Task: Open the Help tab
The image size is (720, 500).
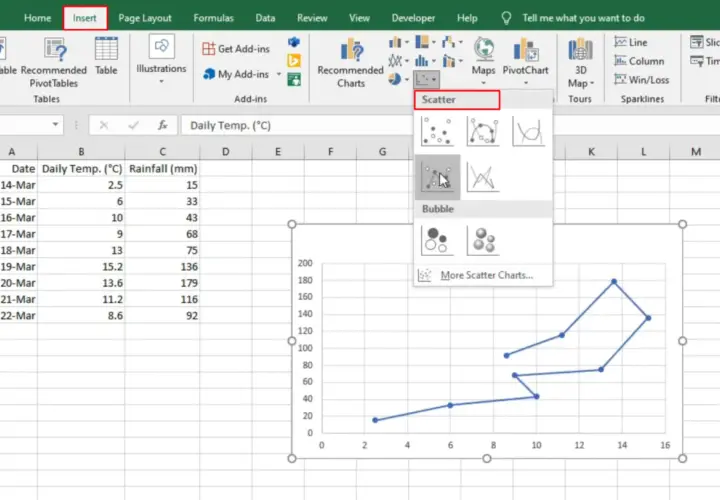Action: (x=467, y=18)
